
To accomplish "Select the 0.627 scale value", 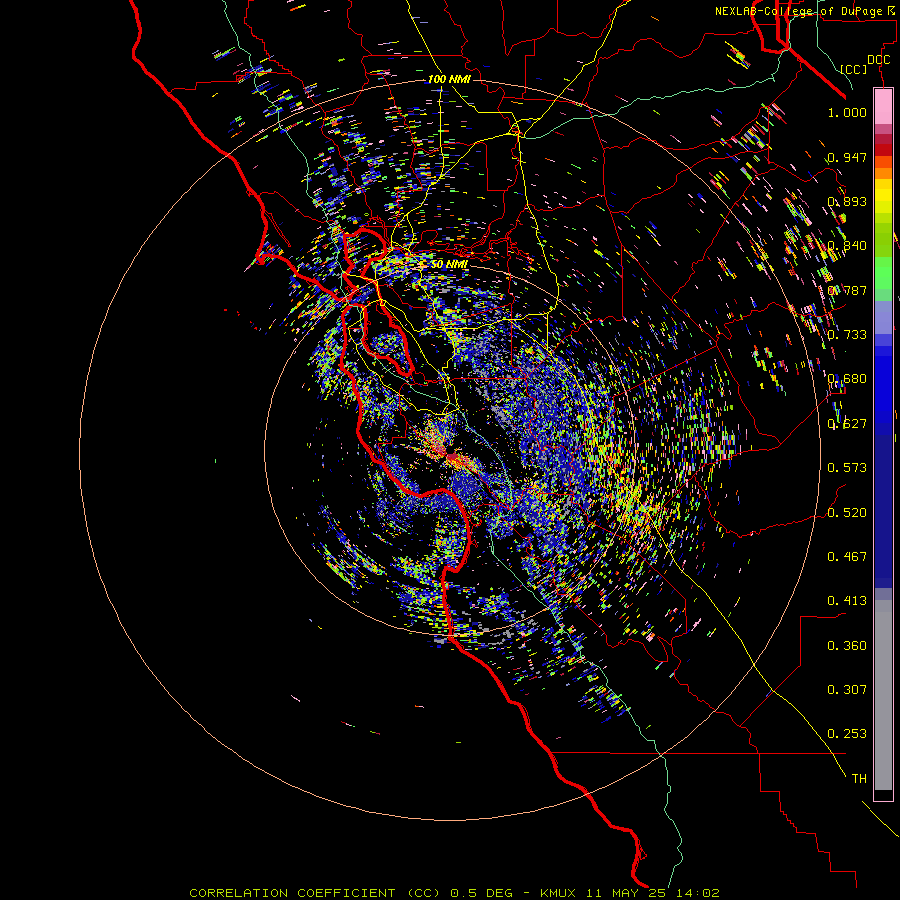I will click(x=847, y=424).
